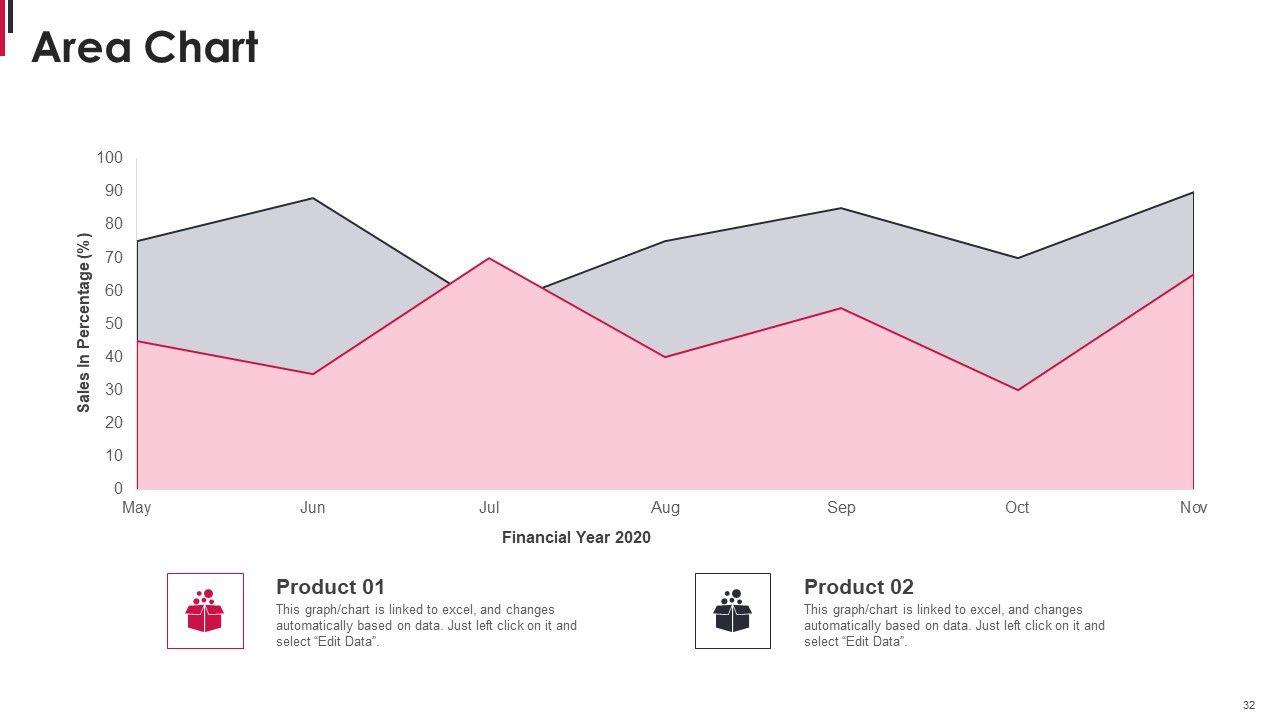Select the Product 01 description text
The image size is (1280, 720).
pyautogui.click(x=426, y=626)
